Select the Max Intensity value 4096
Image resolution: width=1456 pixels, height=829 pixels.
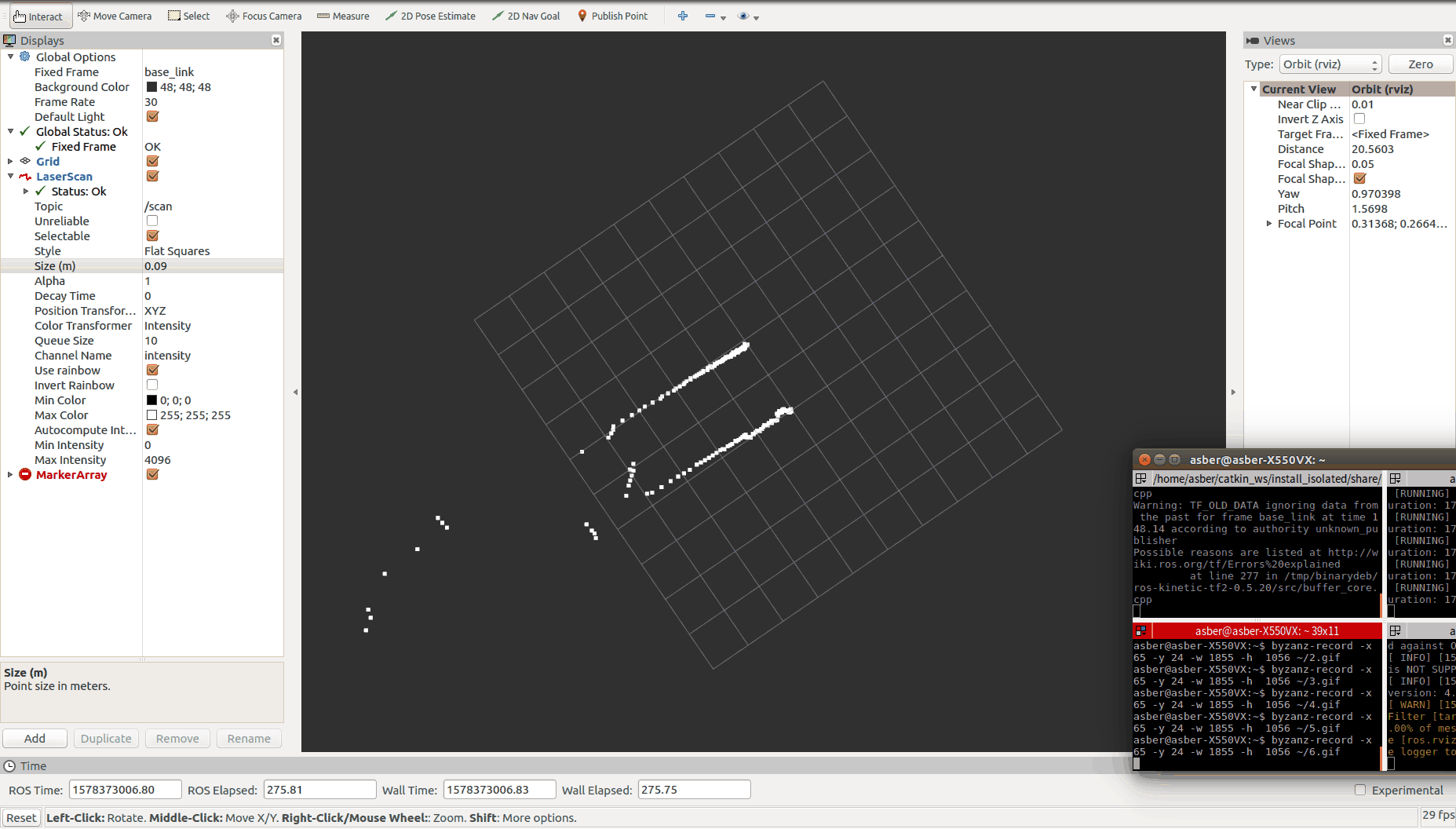point(157,459)
